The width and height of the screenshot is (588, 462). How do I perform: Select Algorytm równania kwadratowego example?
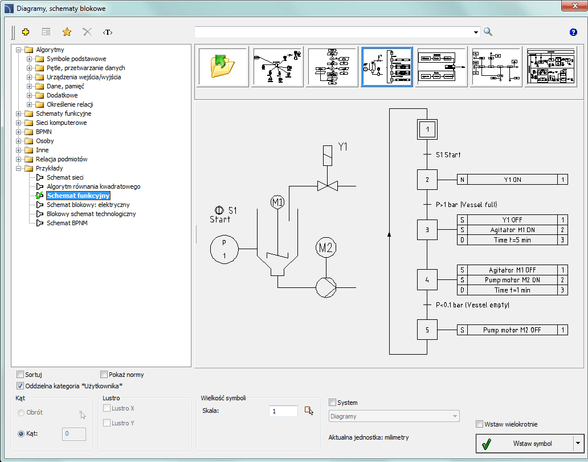[x=93, y=186]
